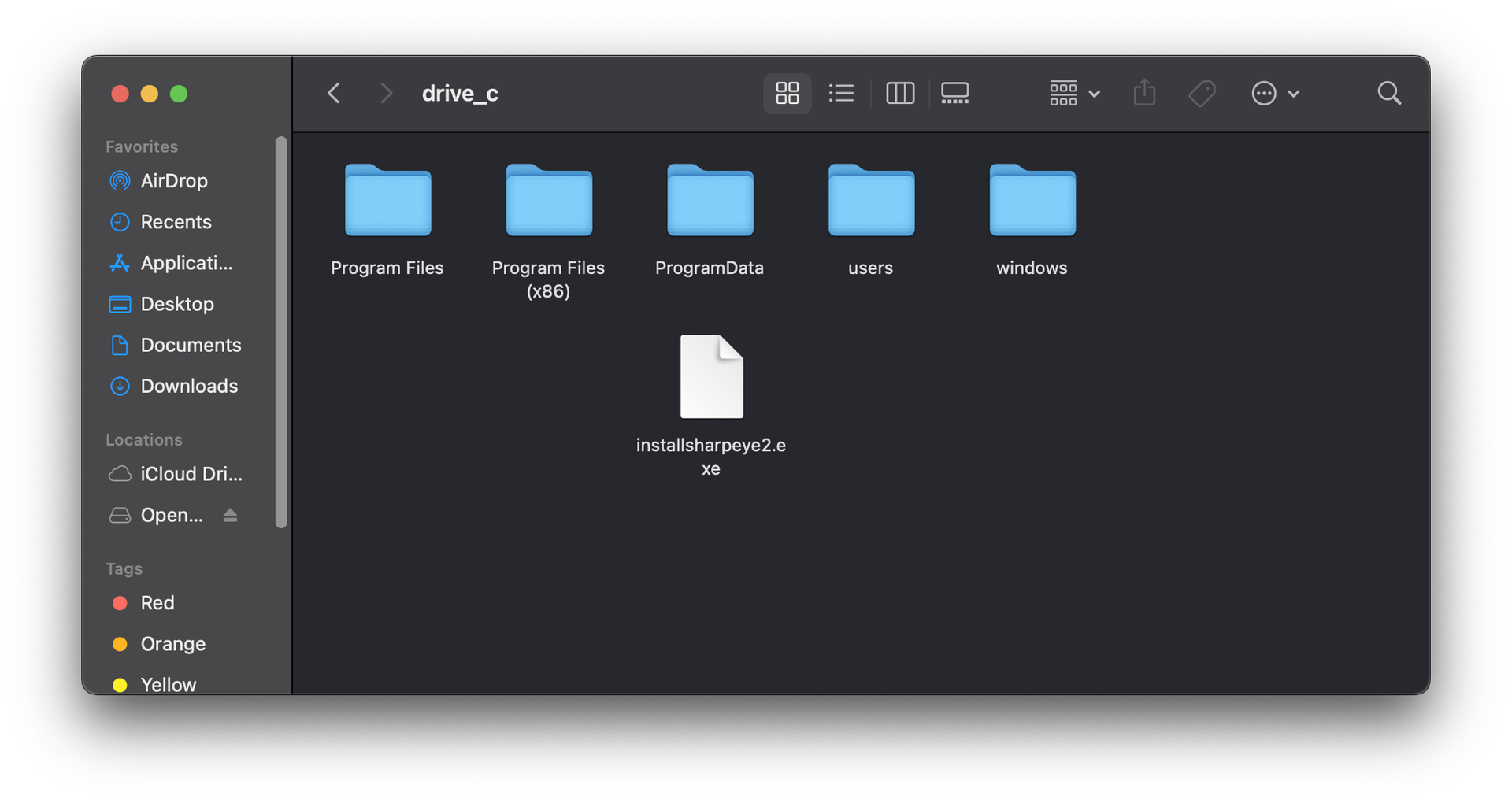Click the Share toolbar icon

[1144, 94]
